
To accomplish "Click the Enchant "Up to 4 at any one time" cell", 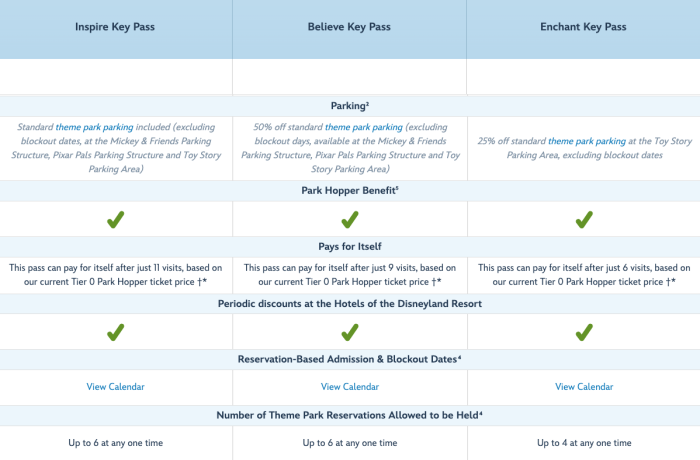I will (x=584, y=442).
